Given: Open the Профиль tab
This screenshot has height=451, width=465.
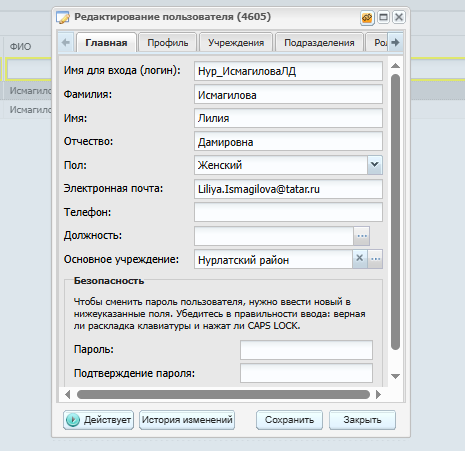Looking at the screenshot, I should pyautogui.click(x=168, y=43).
